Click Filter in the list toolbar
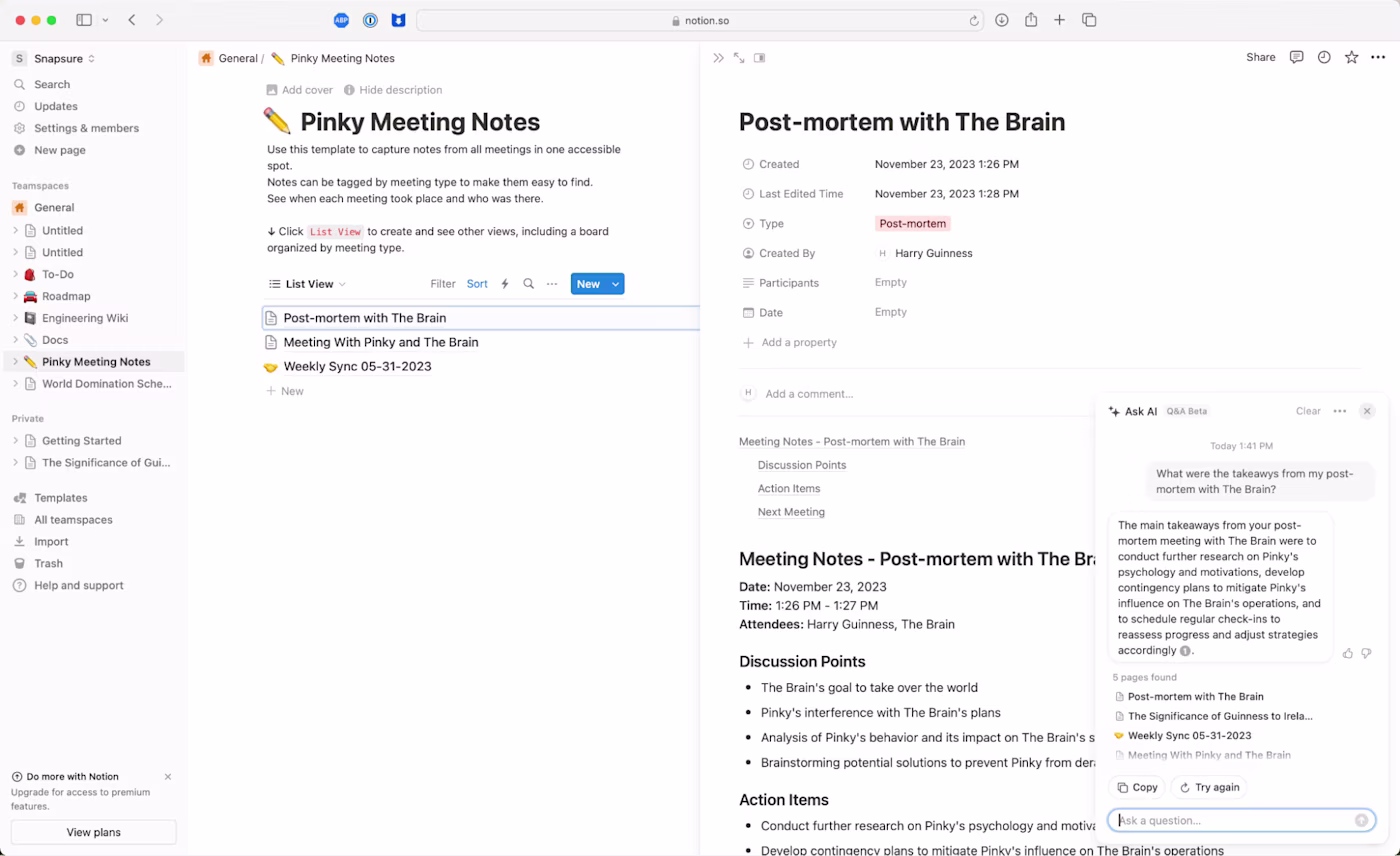The height and width of the screenshot is (856, 1400). (x=442, y=284)
